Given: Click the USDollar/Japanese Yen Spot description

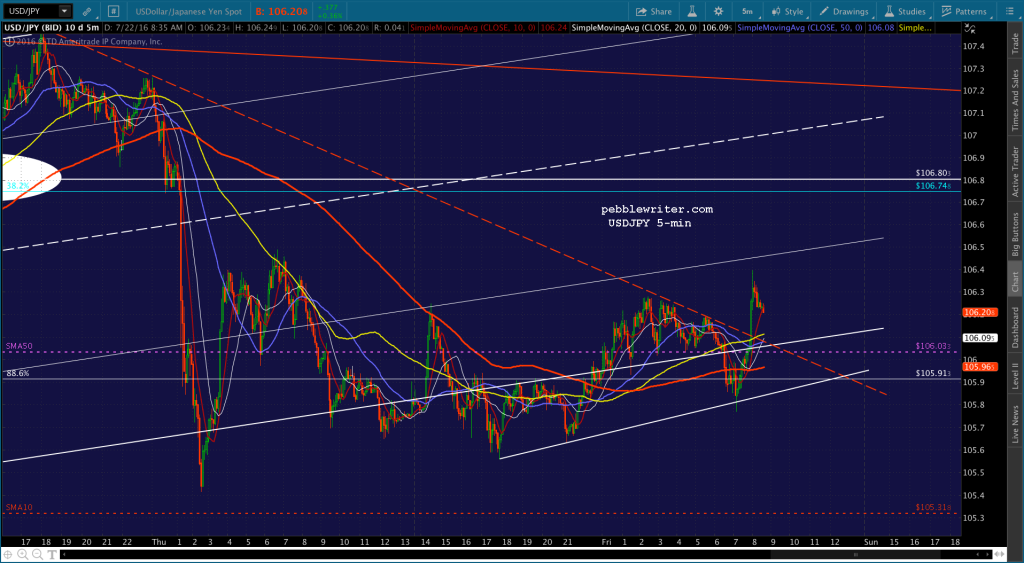Looking at the screenshot, I should tap(189, 11).
